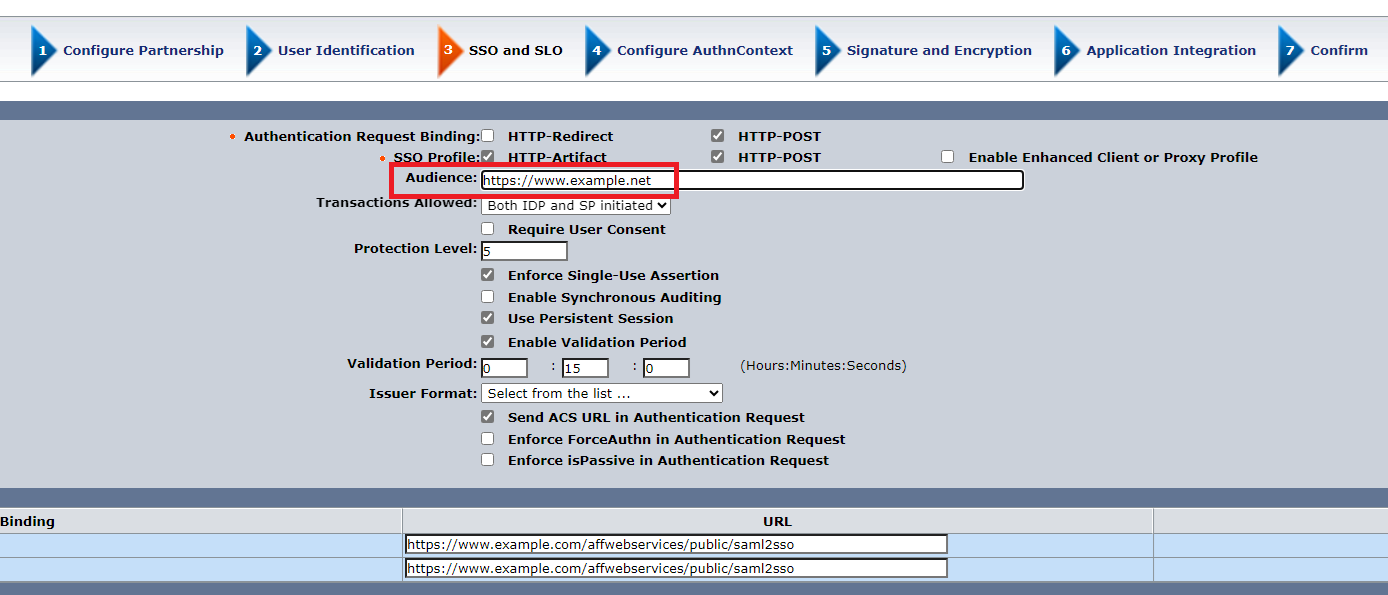
Task: Toggle HTTP-Artifact SSO profile checkbox
Action: 488,156
